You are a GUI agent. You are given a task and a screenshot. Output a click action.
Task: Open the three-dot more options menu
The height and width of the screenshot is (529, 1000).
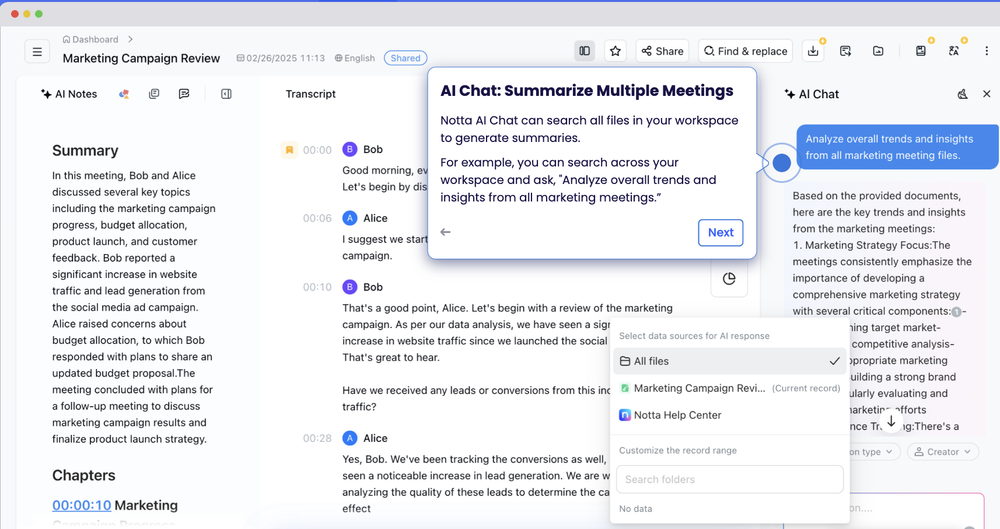tap(986, 51)
